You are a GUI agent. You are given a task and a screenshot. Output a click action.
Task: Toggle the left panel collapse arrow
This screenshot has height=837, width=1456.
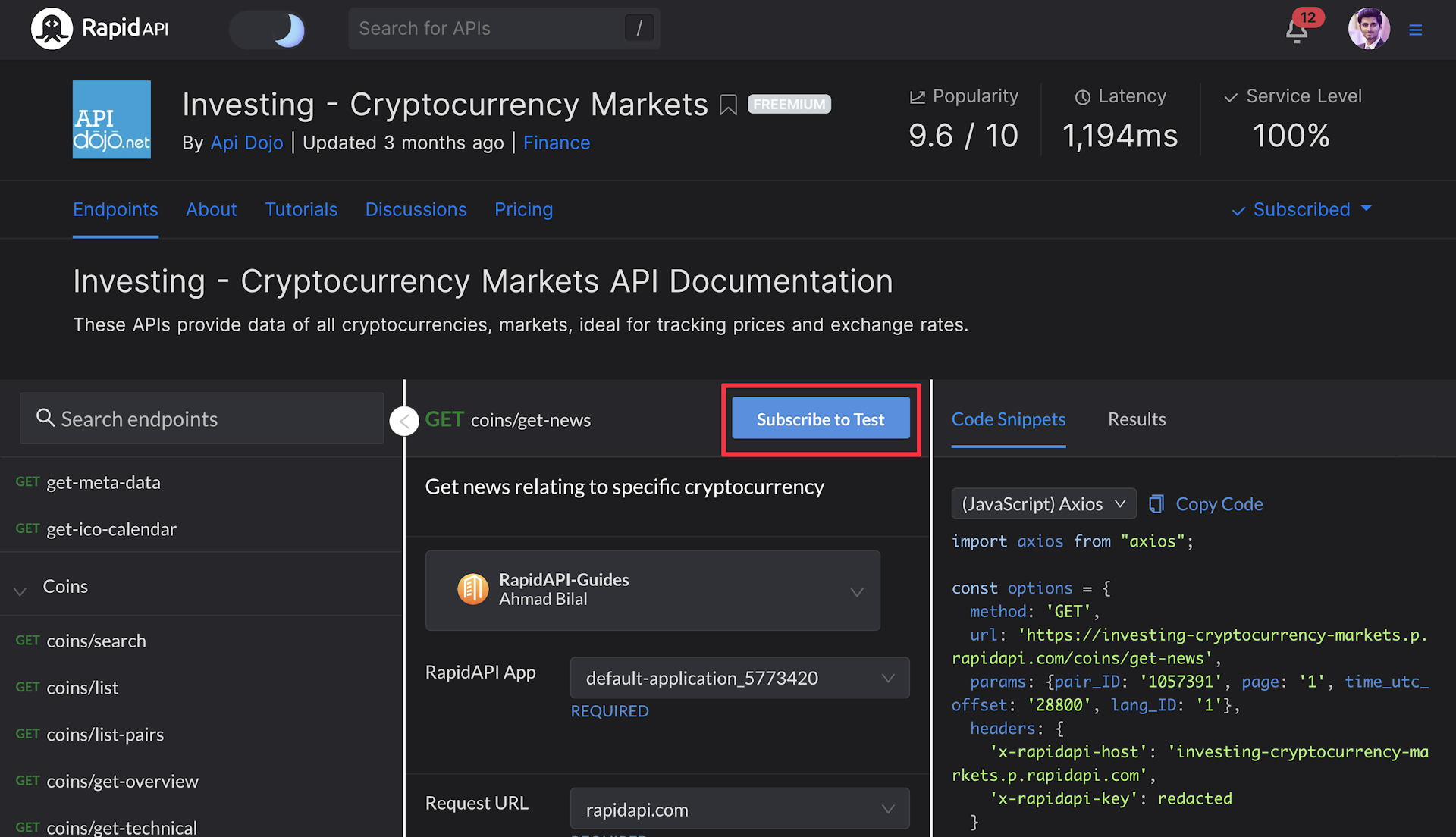pyautogui.click(x=403, y=419)
